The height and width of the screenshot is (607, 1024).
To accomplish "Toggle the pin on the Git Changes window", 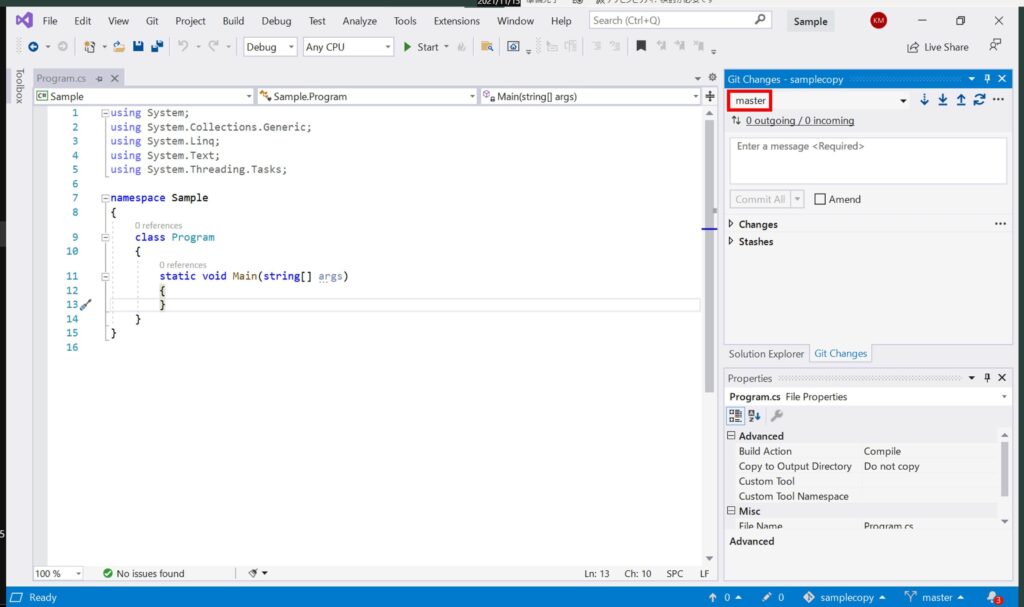I will click(x=986, y=79).
